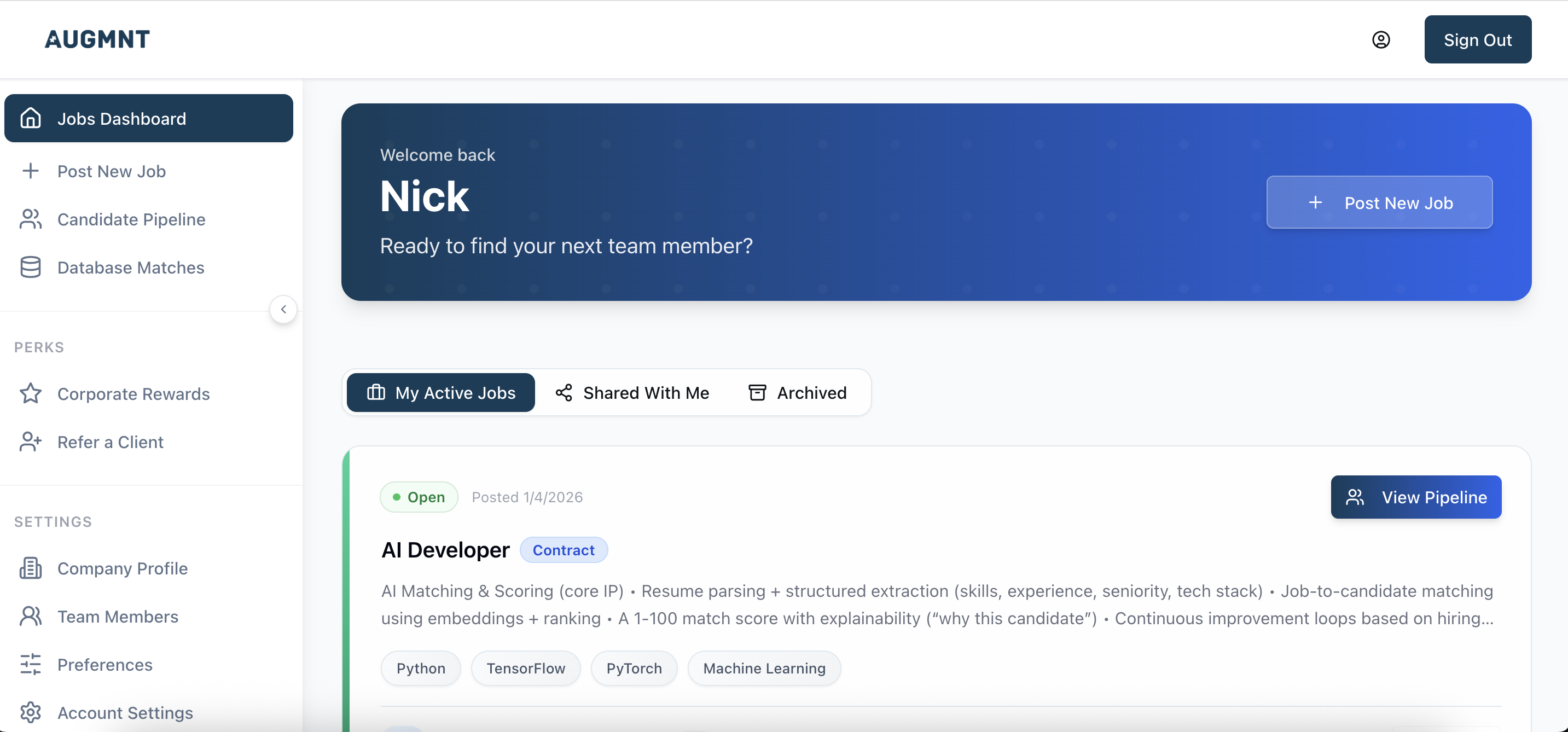Collapse the sidebar with the chevron button
Image resolution: width=1568 pixels, height=732 pixels.
(x=283, y=309)
